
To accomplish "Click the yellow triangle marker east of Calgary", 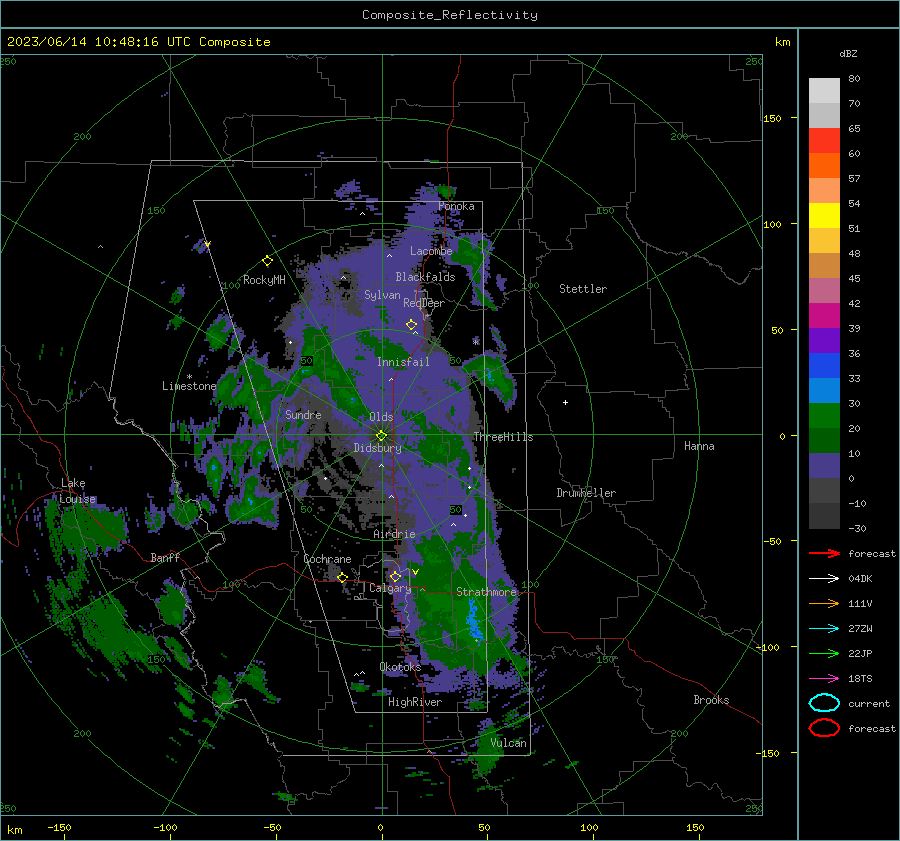I will 415,572.
